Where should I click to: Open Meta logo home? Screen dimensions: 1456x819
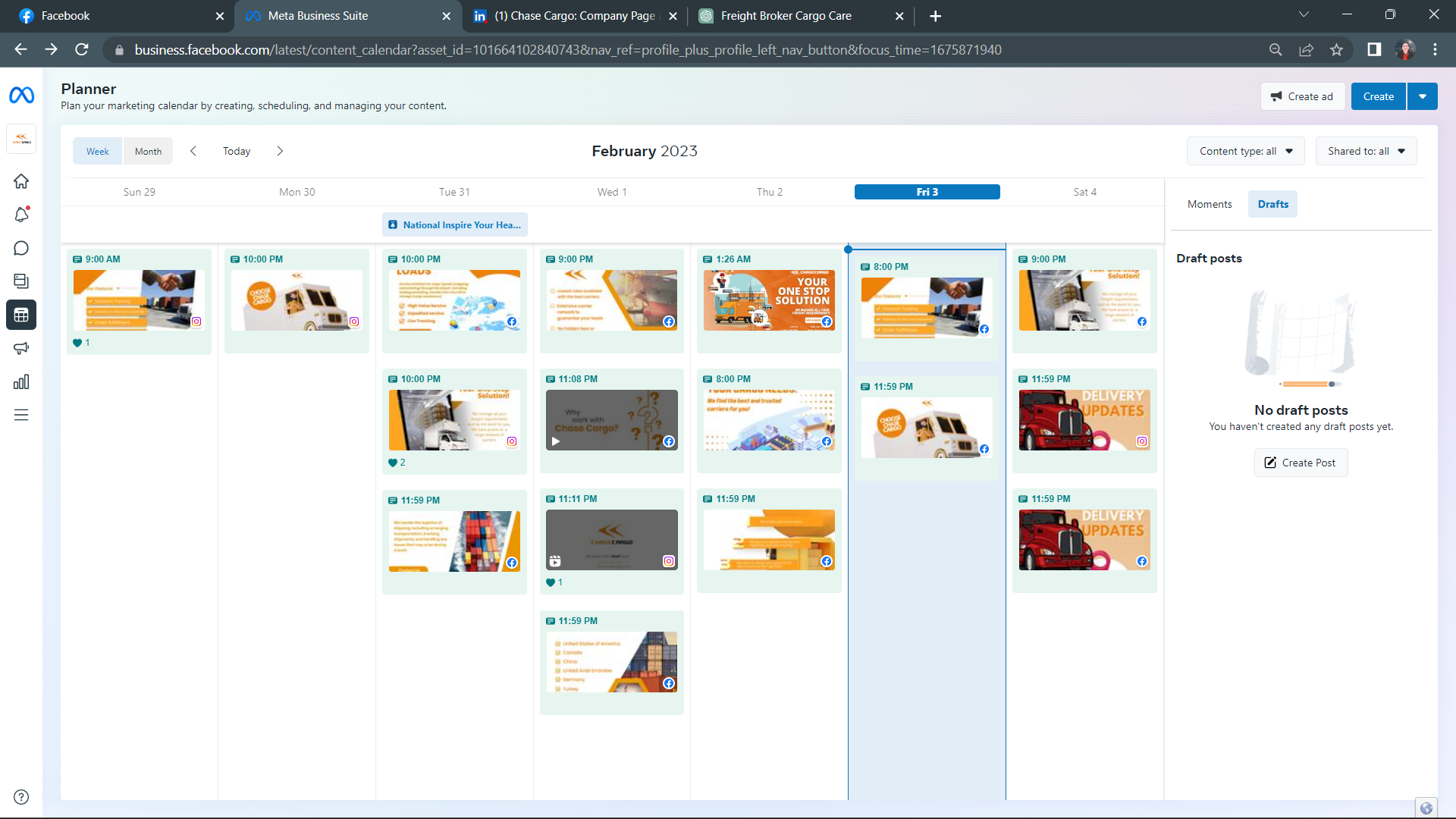click(21, 96)
